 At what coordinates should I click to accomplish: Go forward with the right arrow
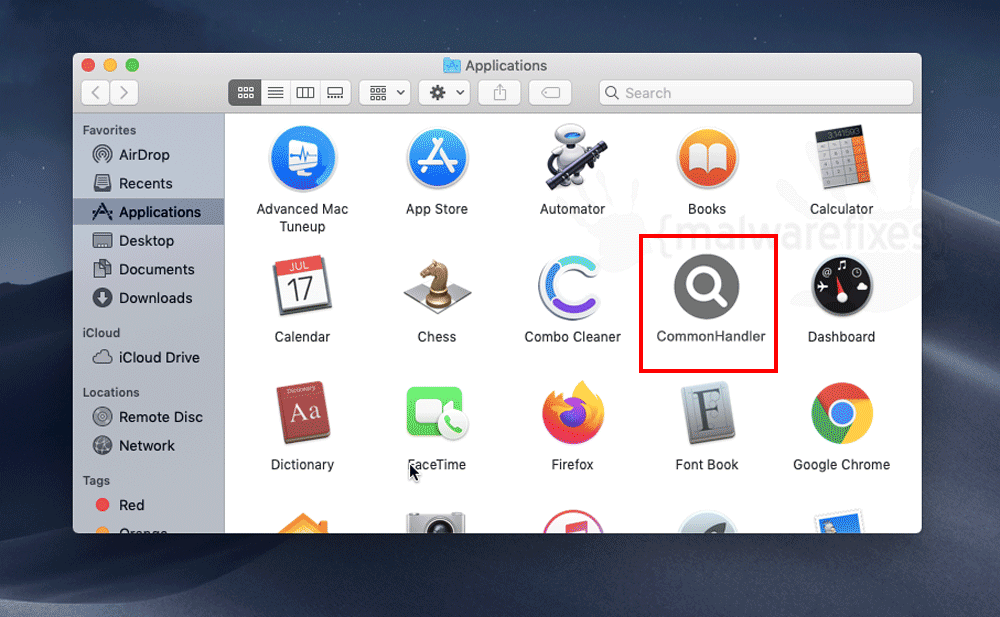pos(124,93)
